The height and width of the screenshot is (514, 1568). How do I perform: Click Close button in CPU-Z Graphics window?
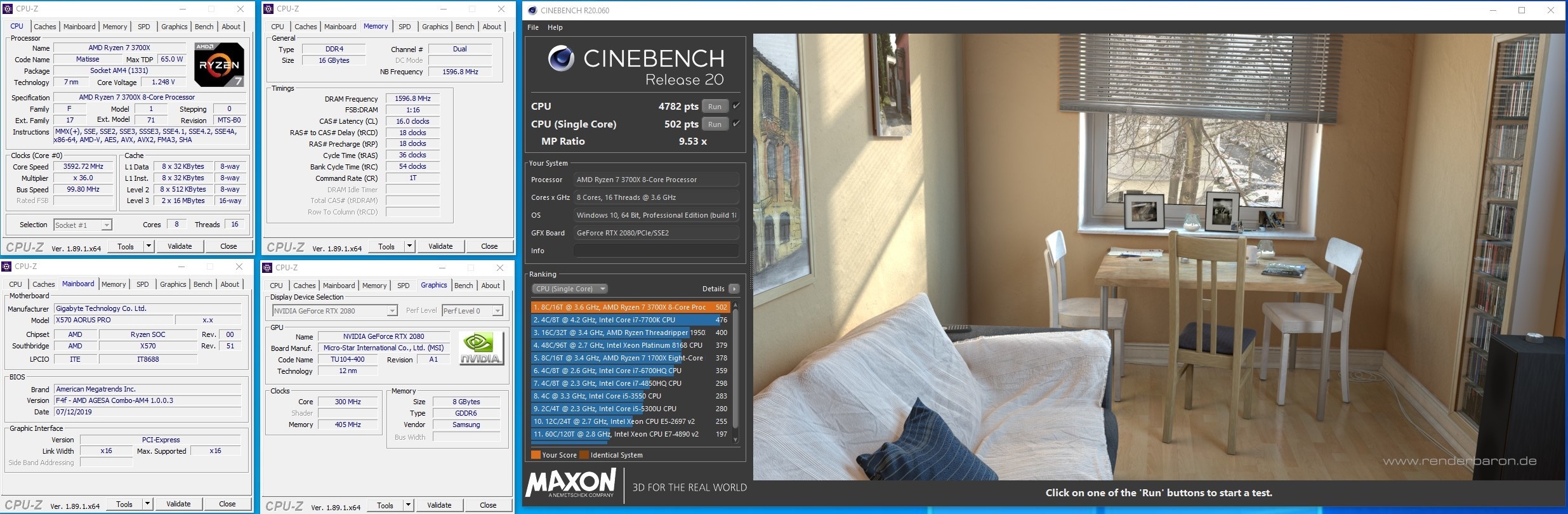tap(488, 505)
